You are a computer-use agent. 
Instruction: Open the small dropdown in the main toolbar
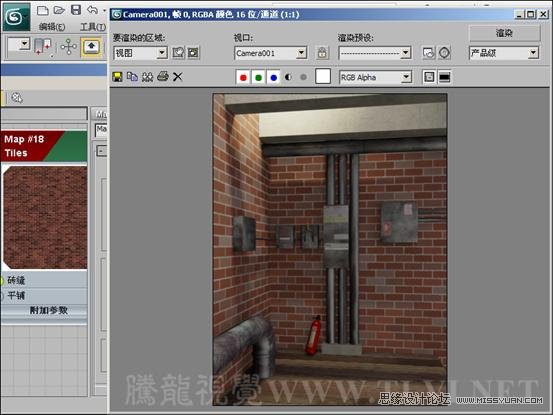(24, 45)
